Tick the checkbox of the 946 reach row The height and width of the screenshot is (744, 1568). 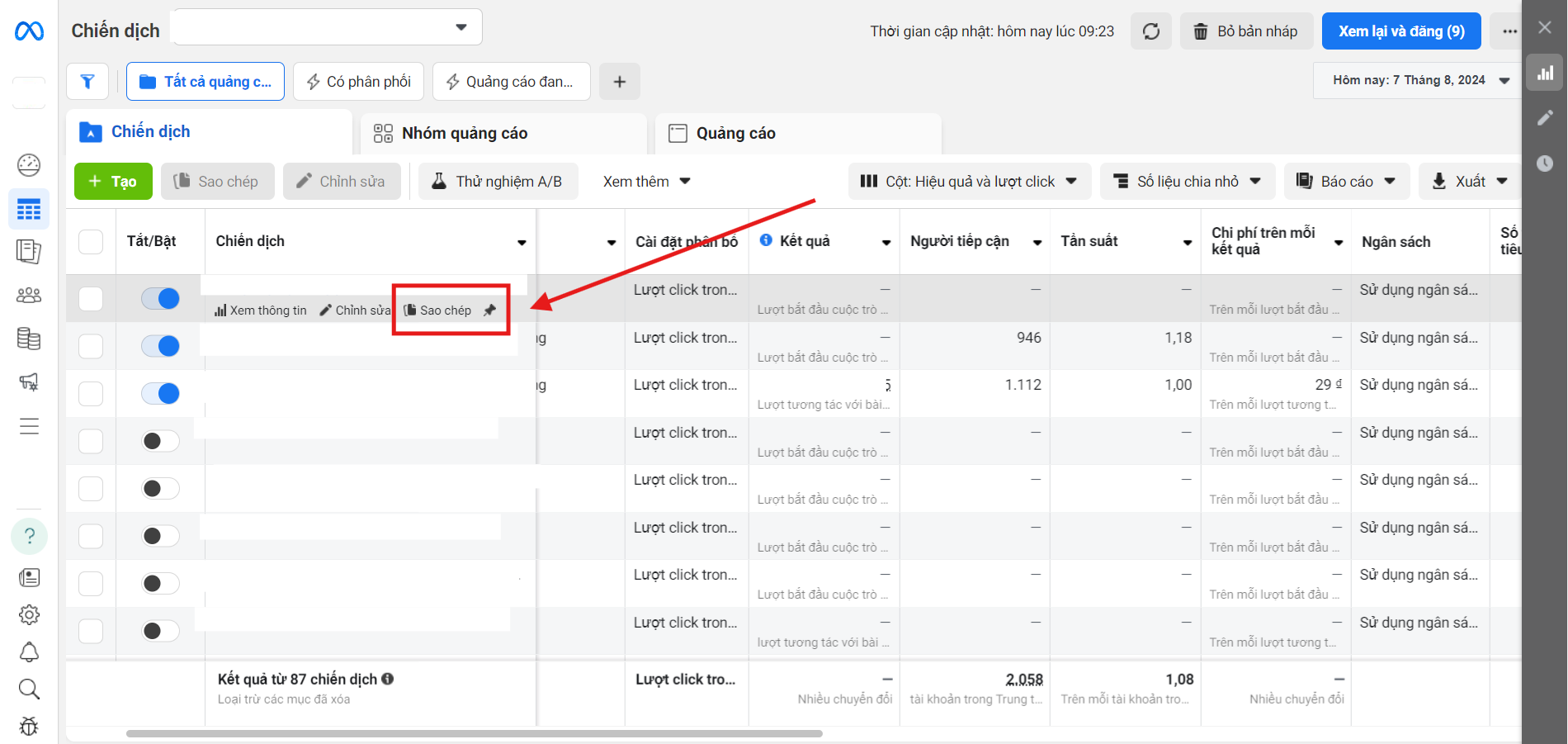click(x=91, y=346)
